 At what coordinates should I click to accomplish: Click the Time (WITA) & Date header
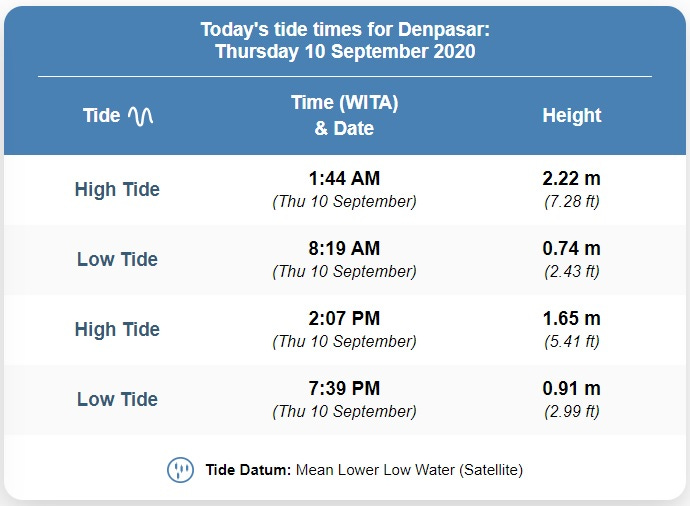(345, 115)
